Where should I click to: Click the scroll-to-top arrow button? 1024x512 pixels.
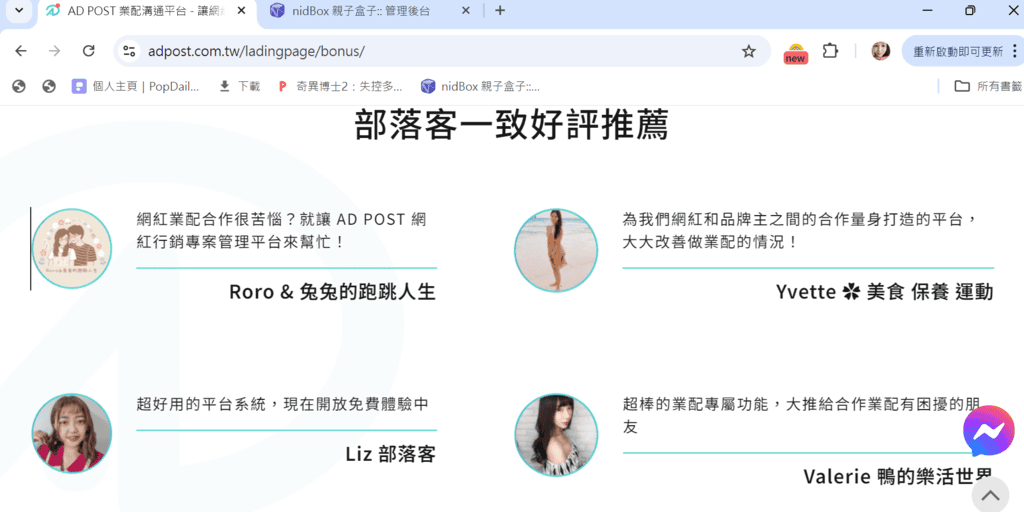[x=990, y=496]
